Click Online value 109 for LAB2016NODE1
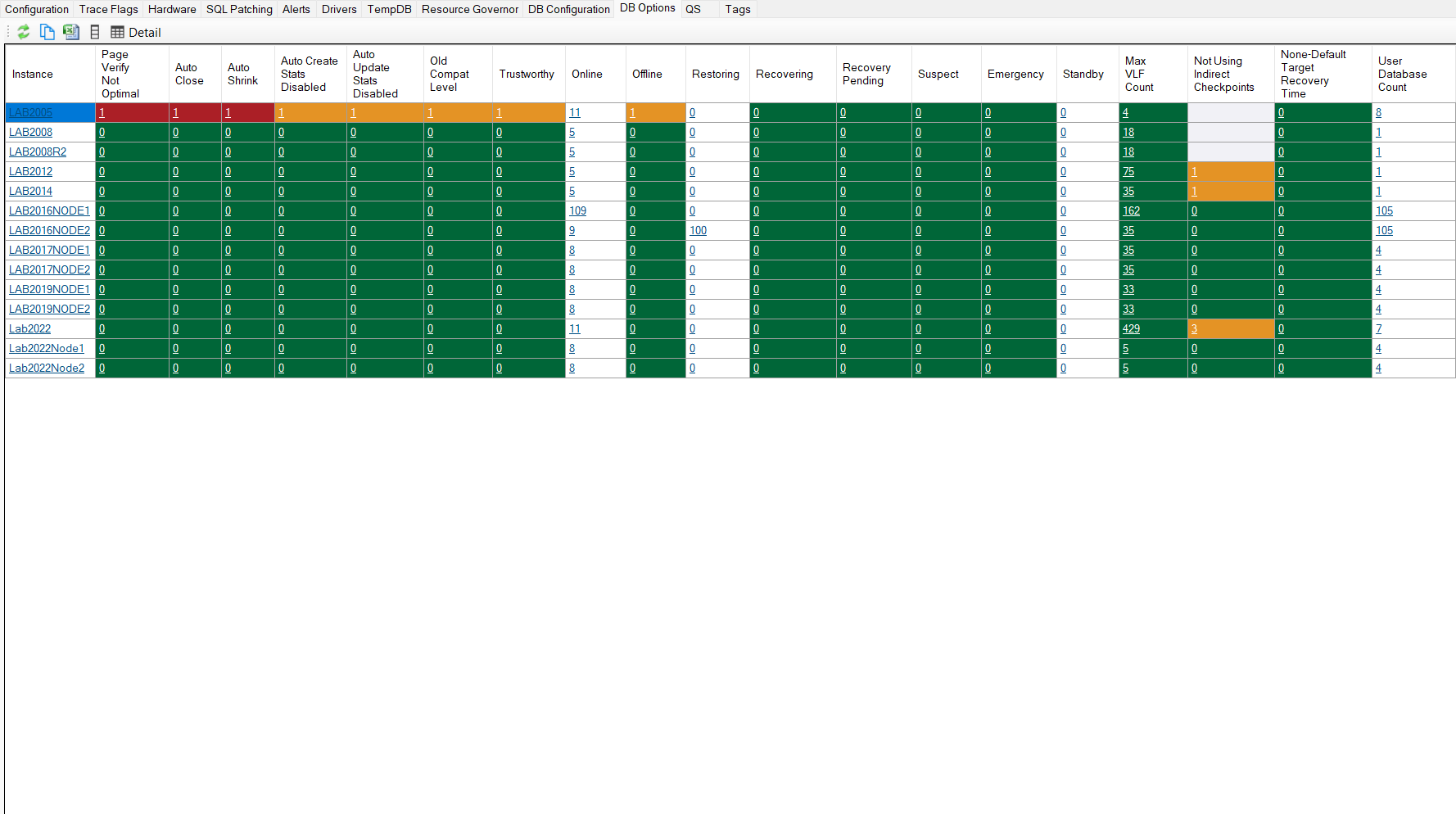The width and height of the screenshot is (1456, 814). coord(577,211)
